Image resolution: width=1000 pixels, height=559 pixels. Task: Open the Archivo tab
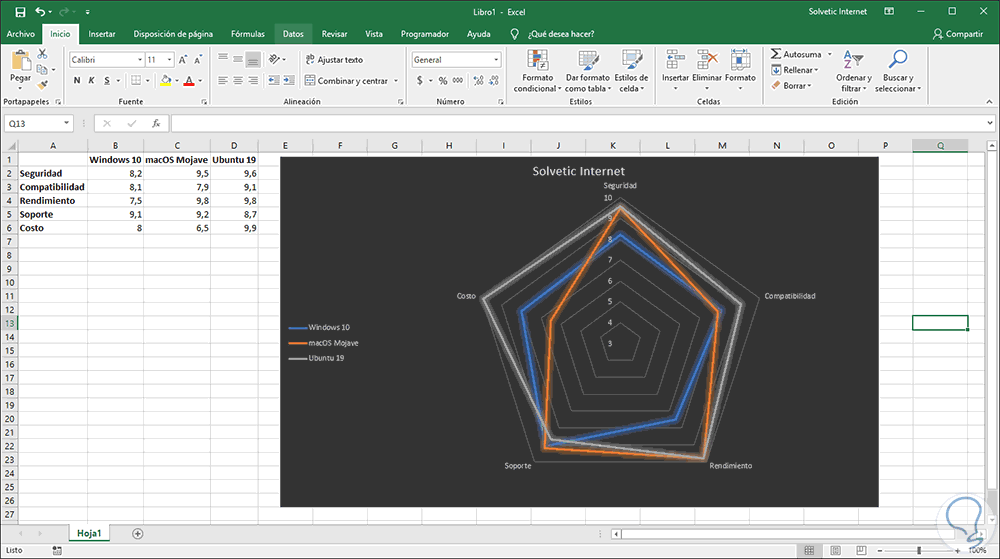click(x=20, y=34)
